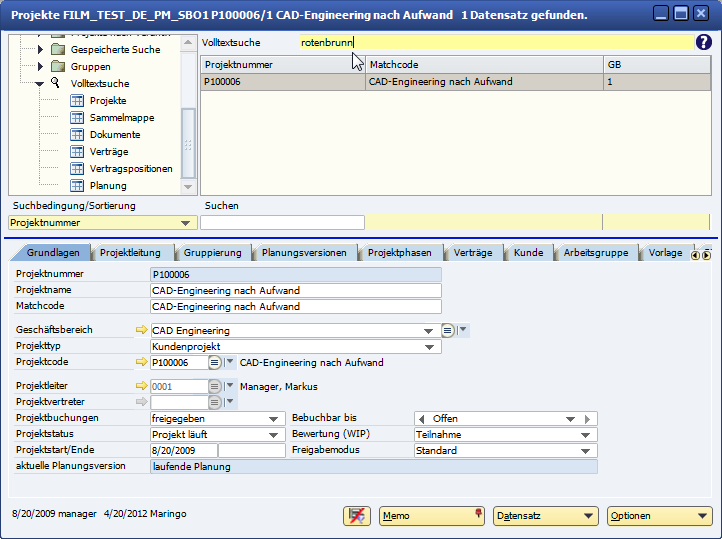The height and width of the screenshot is (539, 722).
Task: Click the table icon beside Sammelmappe
Action: click(x=77, y=117)
